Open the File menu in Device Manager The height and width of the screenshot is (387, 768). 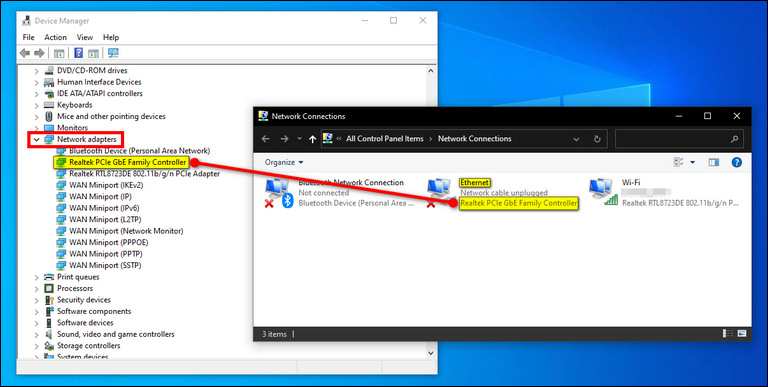click(x=28, y=37)
